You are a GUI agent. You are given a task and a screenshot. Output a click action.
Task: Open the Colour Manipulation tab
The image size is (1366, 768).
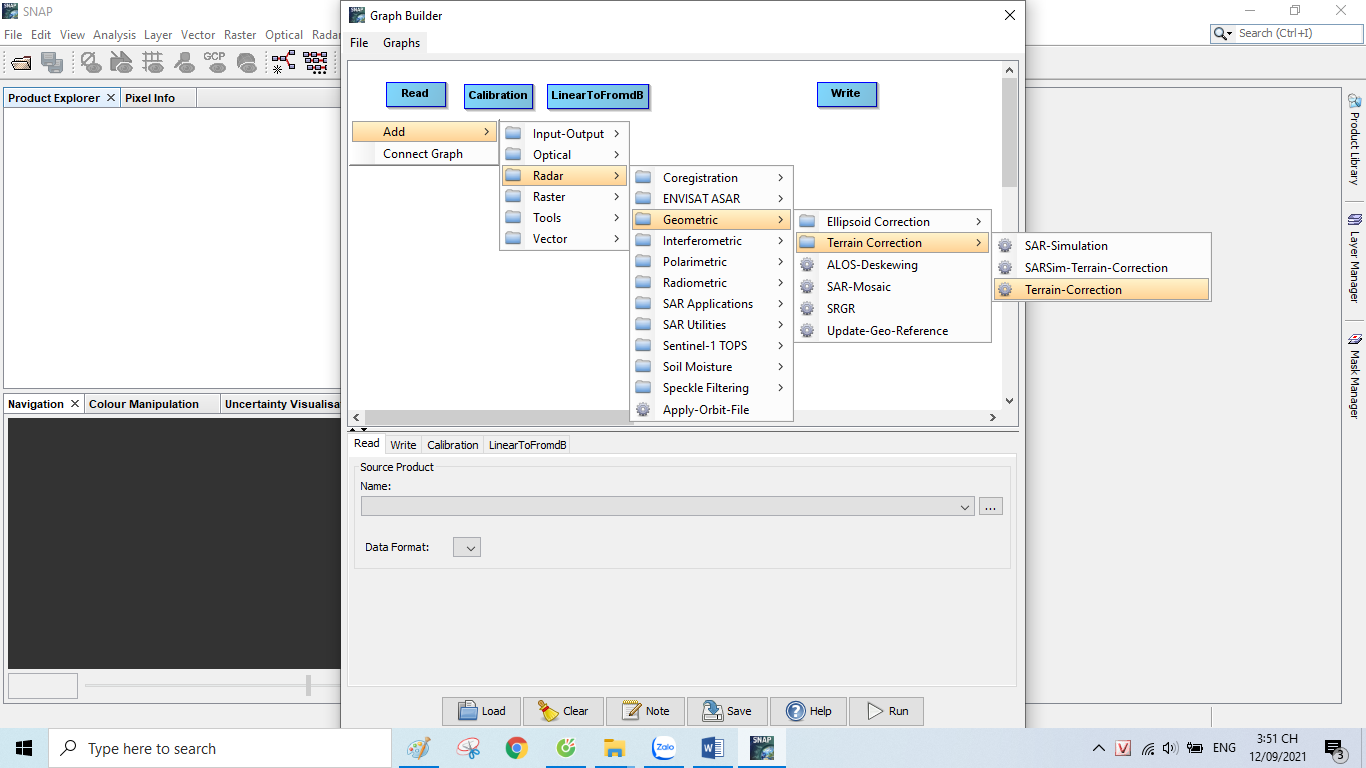click(x=144, y=404)
